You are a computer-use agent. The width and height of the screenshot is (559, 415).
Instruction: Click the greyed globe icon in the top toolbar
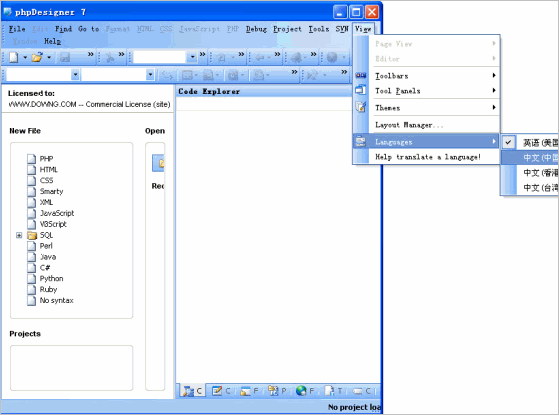coord(332,57)
